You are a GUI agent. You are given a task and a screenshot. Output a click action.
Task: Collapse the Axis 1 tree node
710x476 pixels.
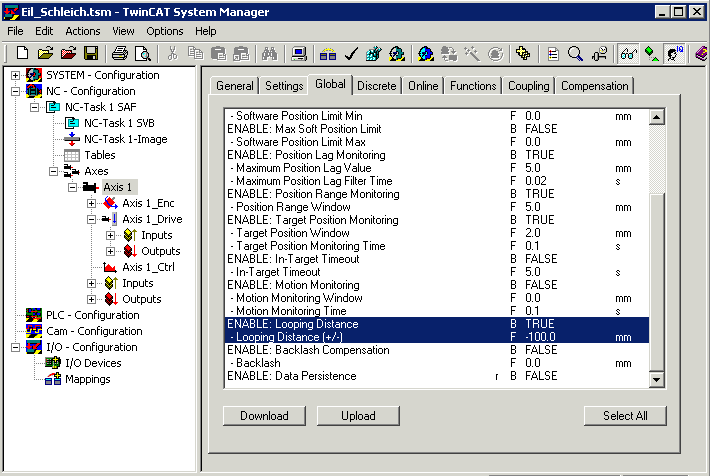pyautogui.click(x=72, y=187)
